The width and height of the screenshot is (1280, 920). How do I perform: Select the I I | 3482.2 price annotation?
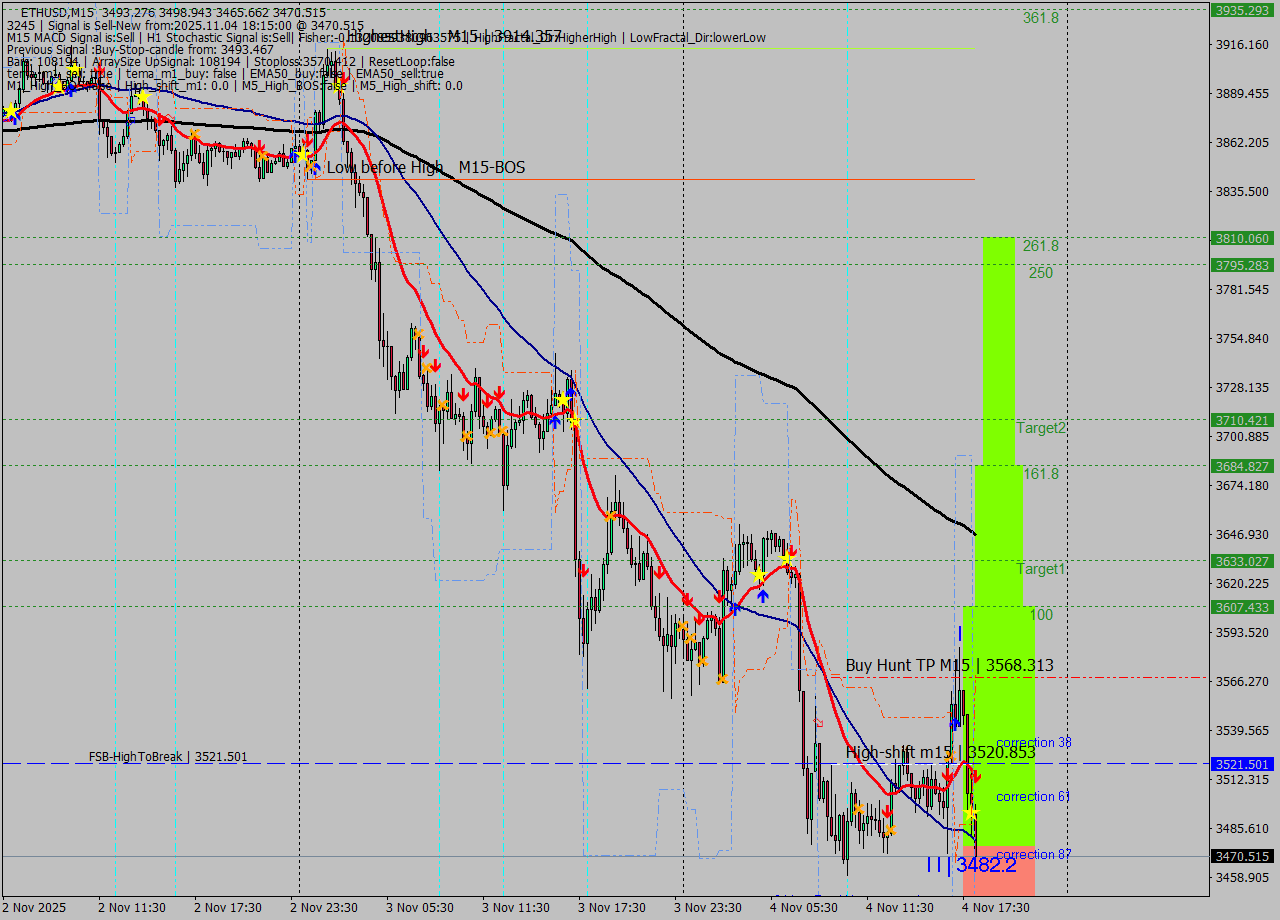975,866
